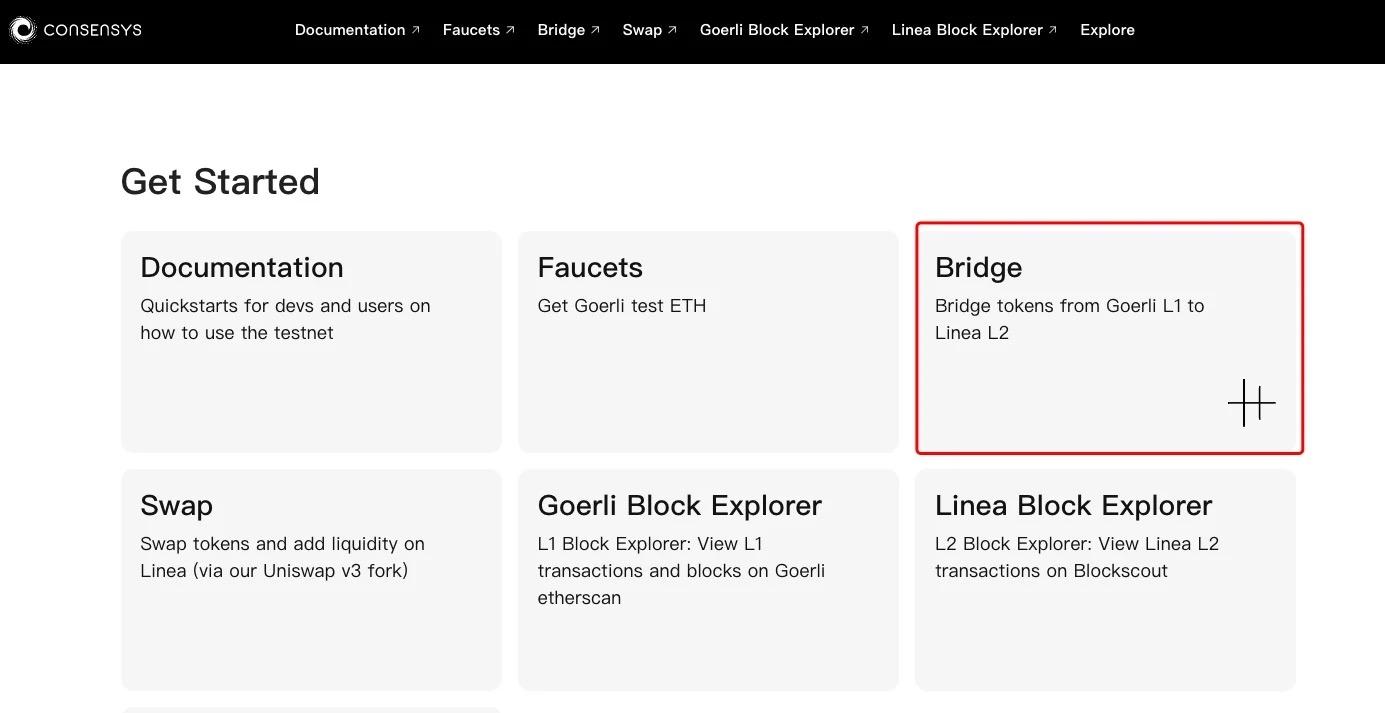Click the Get Started heading
The width and height of the screenshot is (1385, 713).
click(x=220, y=182)
